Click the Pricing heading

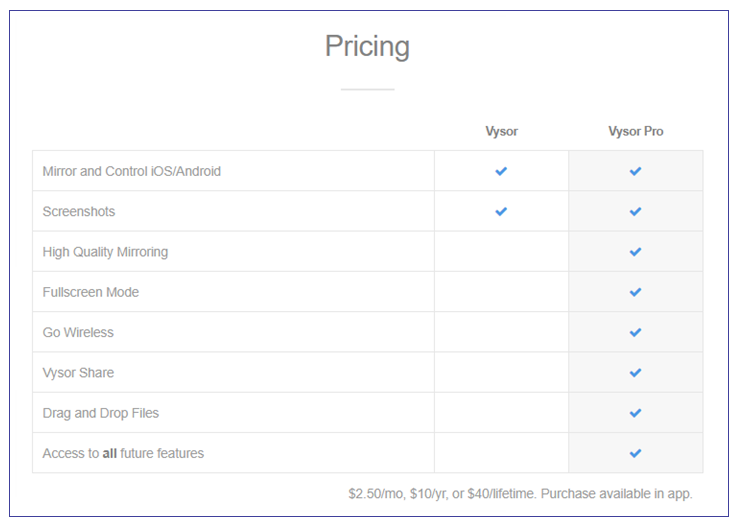[x=367, y=47]
